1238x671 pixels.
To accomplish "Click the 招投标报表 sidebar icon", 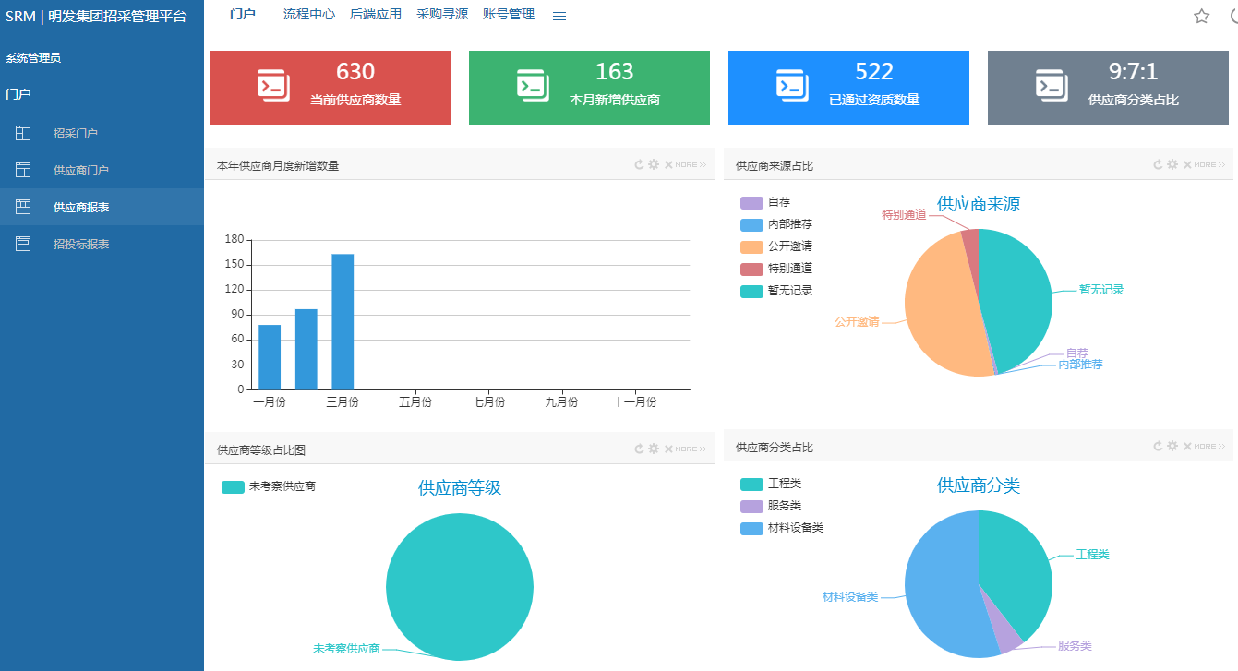I will pyautogui.click(x=23, y=243).
